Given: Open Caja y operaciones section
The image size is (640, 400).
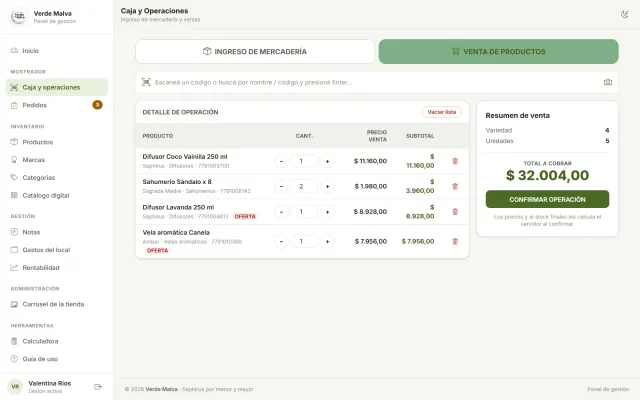Looking at the screenshot, I should pos(57,87).
